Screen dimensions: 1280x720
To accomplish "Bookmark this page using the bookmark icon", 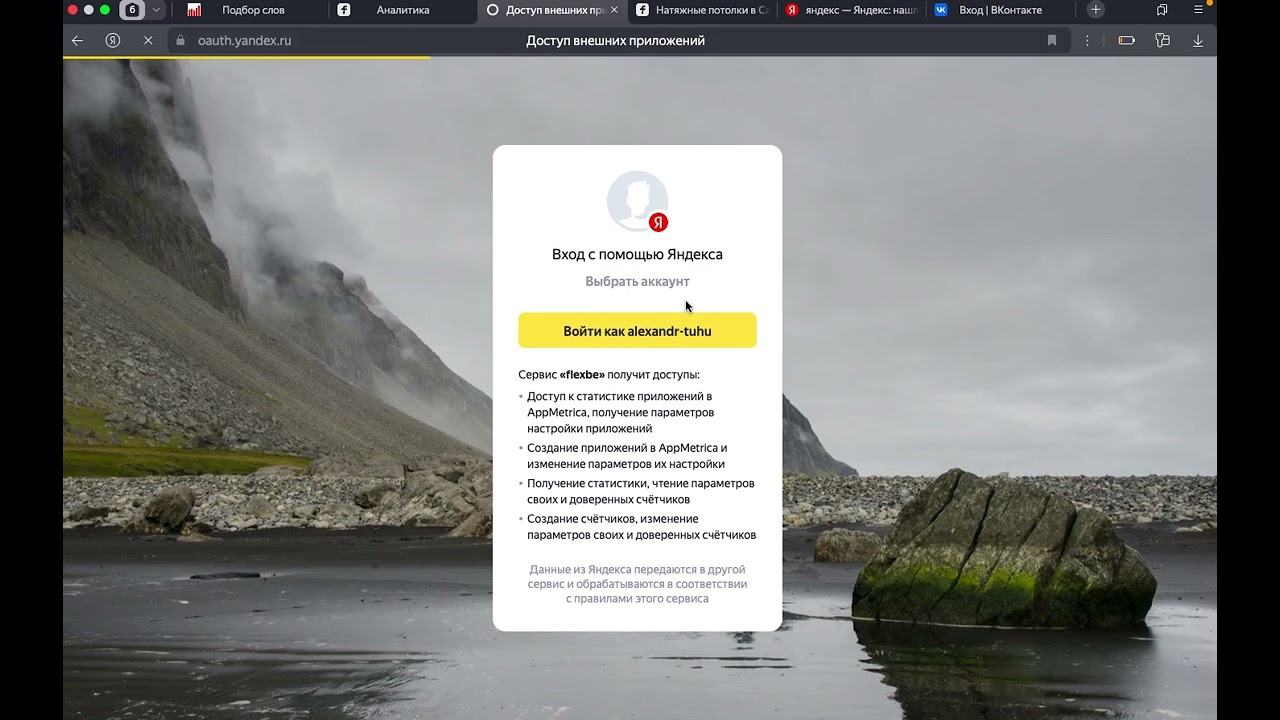I will tap(1052, 41).
